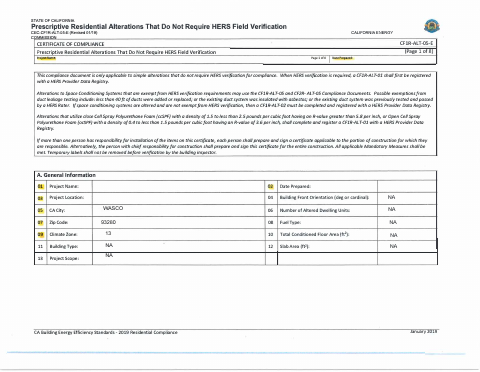Click the 'Slab Area' label

tap(295, 246)
